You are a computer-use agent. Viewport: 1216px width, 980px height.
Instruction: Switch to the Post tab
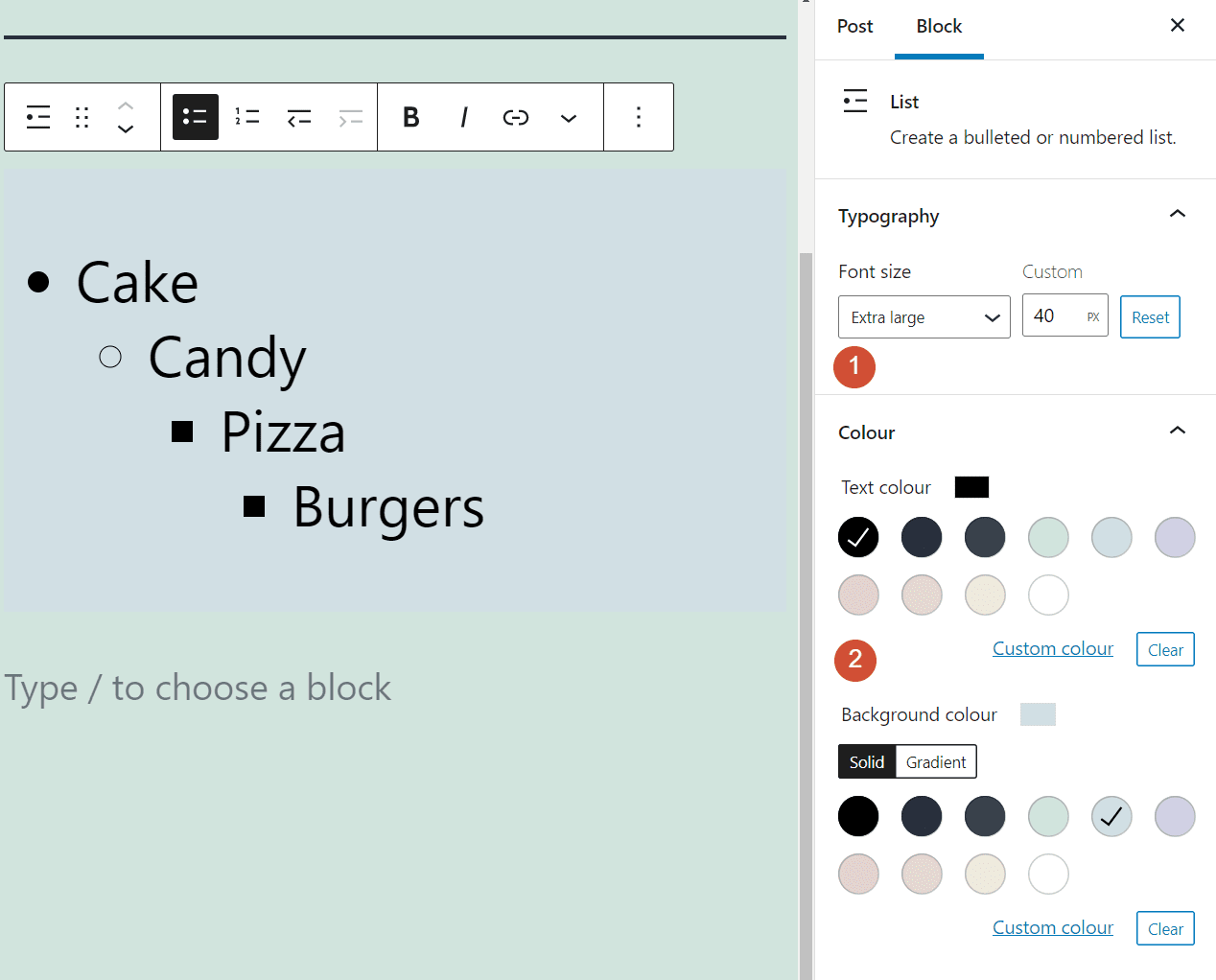coord(854,27)
